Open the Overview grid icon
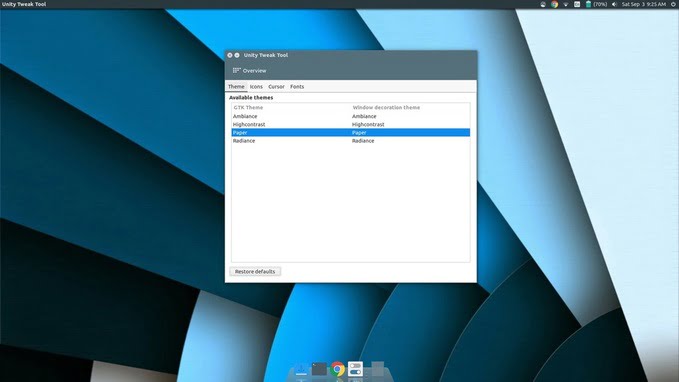The height and width of the screenshot is (382, 679). 236,71
